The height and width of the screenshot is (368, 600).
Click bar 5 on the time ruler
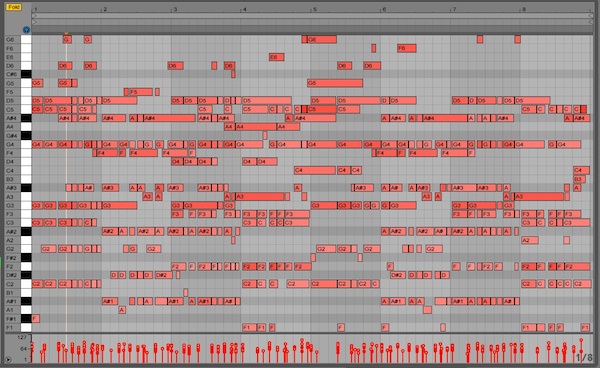[x=315, y=9]
